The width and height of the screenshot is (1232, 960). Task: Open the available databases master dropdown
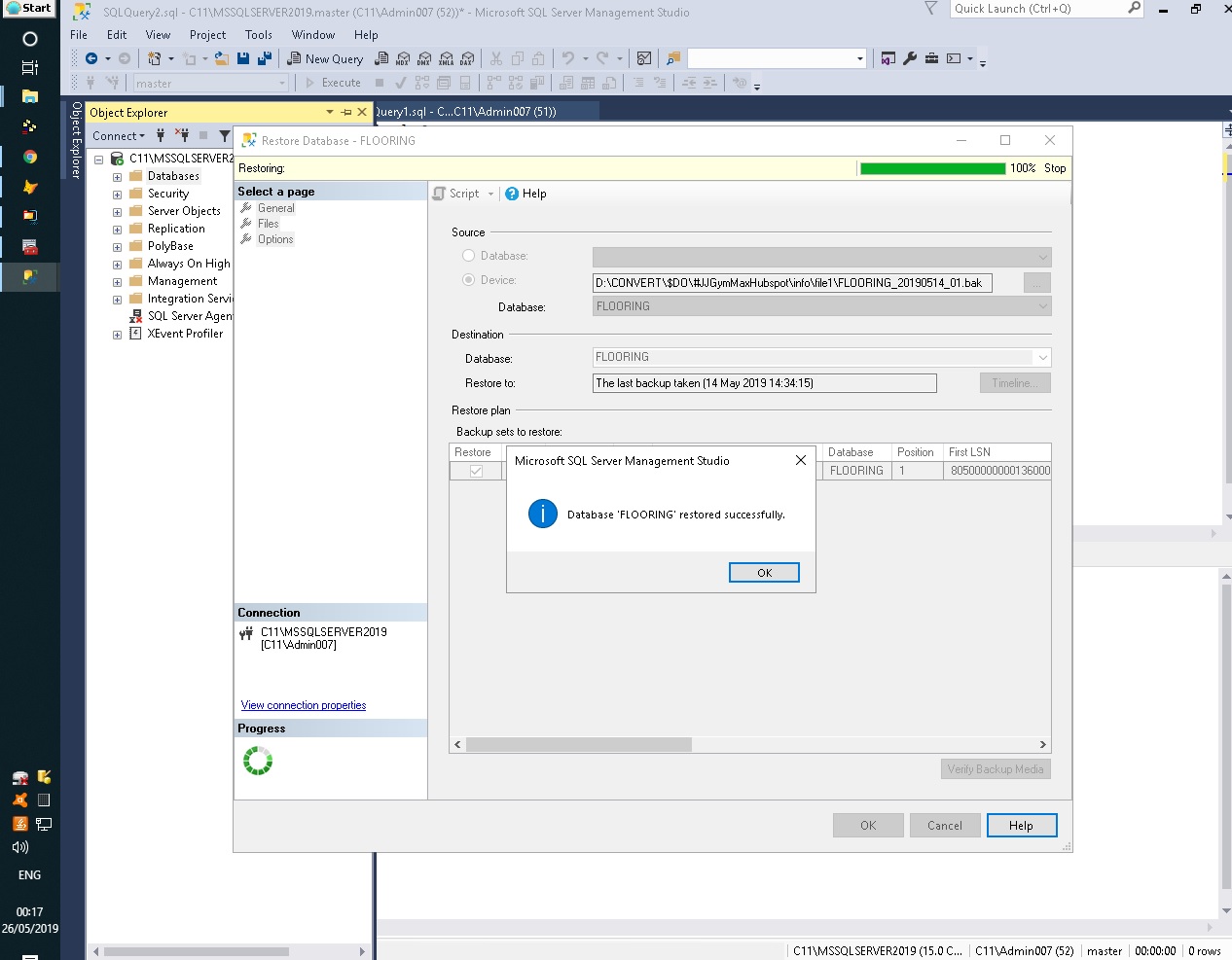tap(282, 84)
